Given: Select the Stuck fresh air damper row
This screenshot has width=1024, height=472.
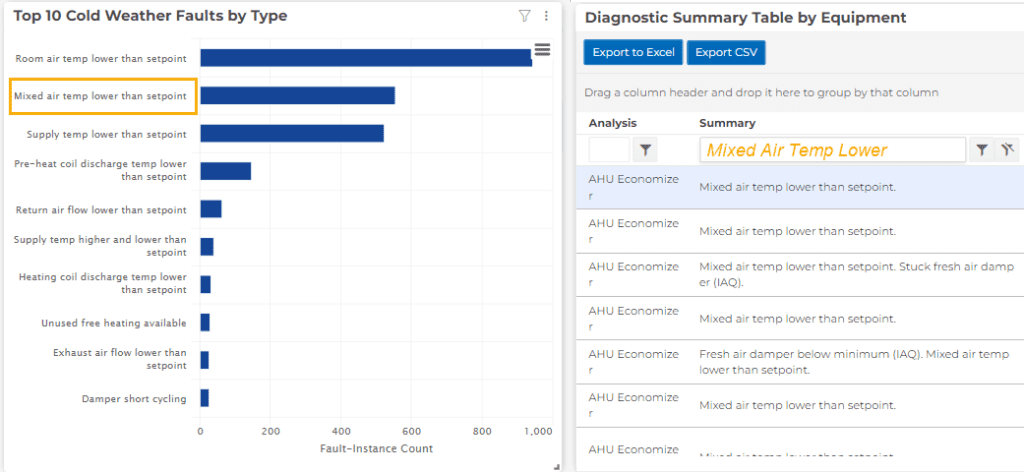Looking at the screenshot, I should 800,275.
